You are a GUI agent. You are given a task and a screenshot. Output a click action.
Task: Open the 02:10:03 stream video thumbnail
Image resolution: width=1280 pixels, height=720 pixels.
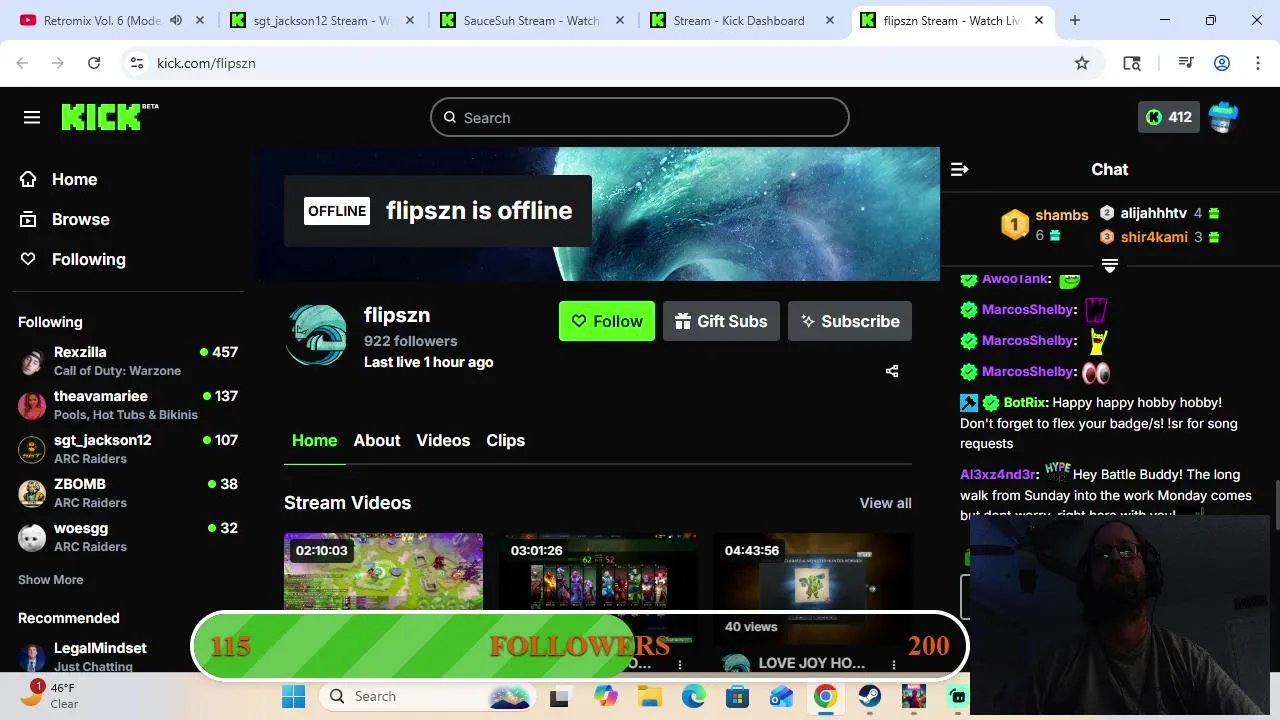(383, 571)
